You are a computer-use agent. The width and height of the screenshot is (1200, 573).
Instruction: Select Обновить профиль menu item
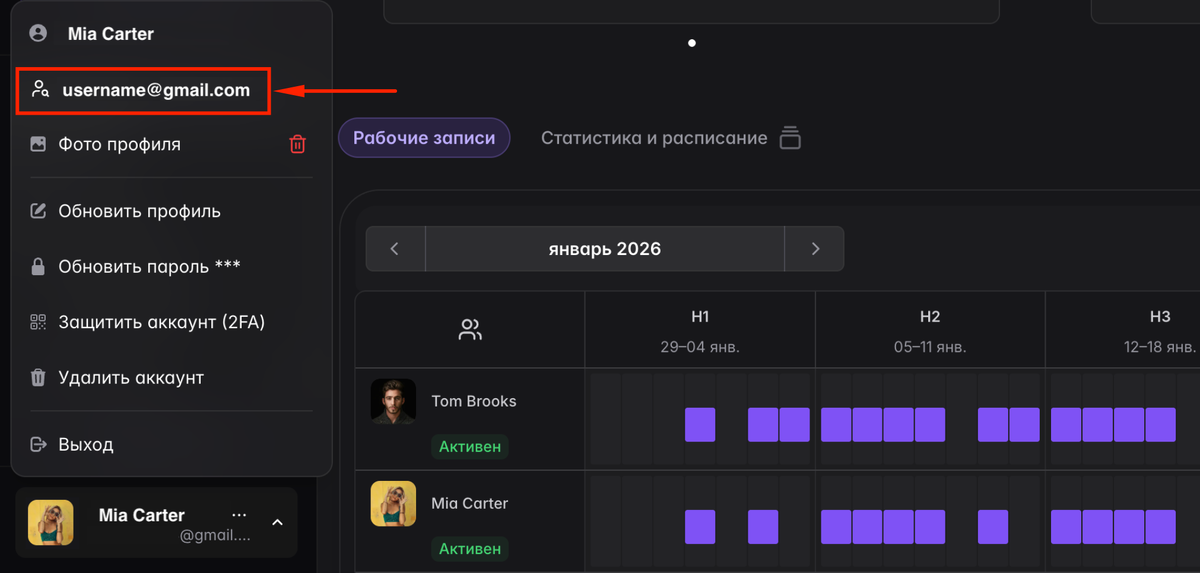click(139, 211)
